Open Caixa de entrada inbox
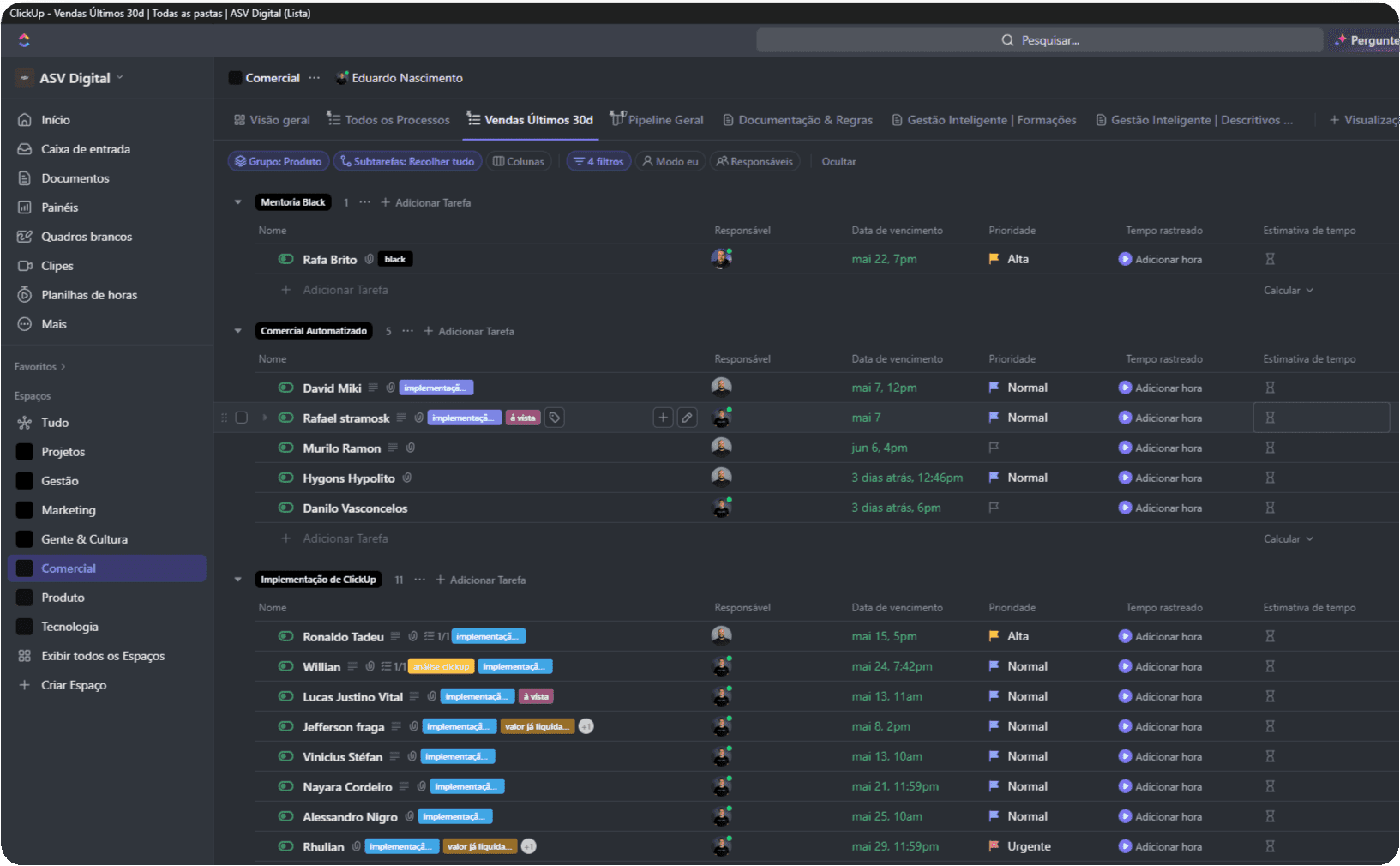The width and height of the screenshot is (1400, 866). 86,149
